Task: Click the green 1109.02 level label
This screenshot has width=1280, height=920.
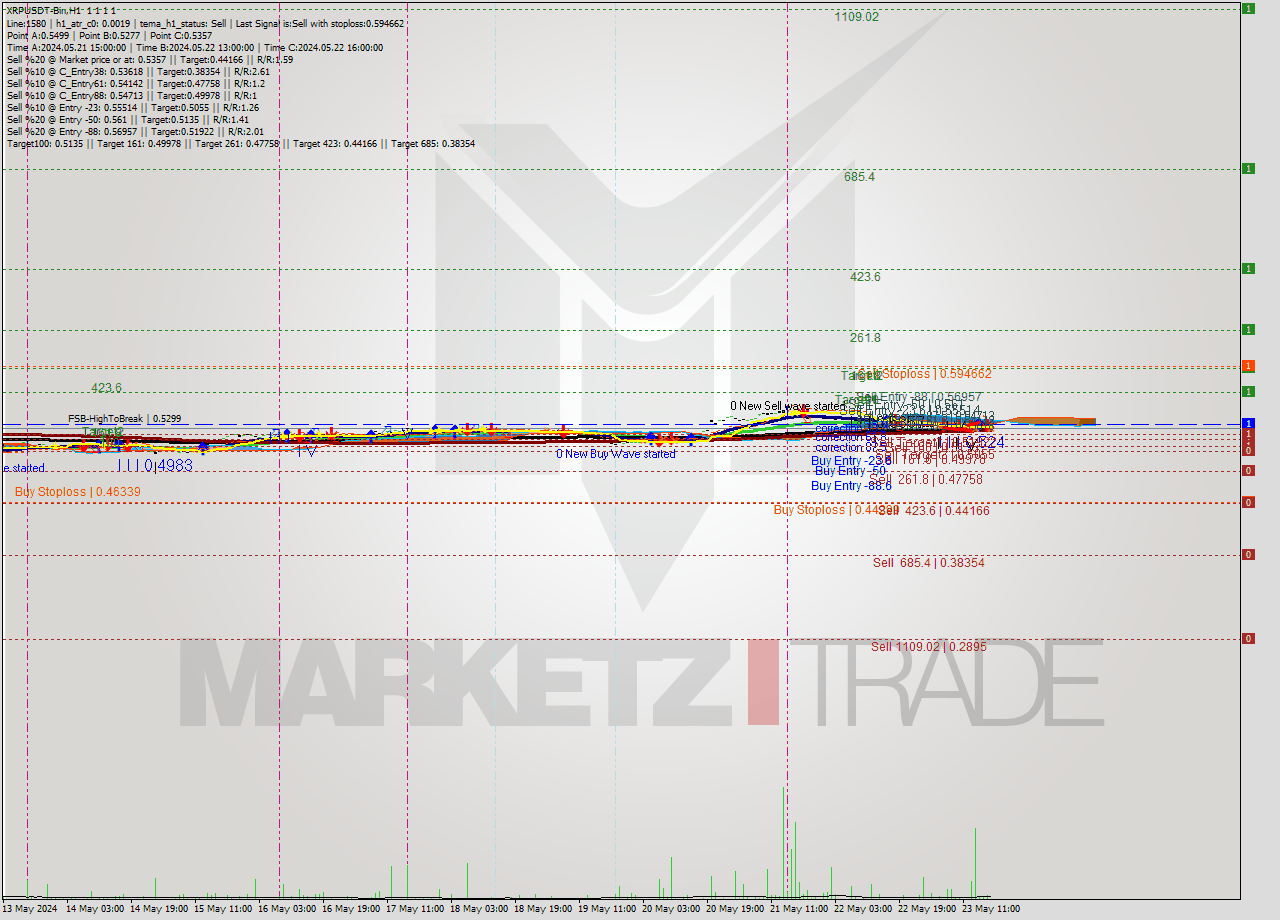Action: point(857,17)
